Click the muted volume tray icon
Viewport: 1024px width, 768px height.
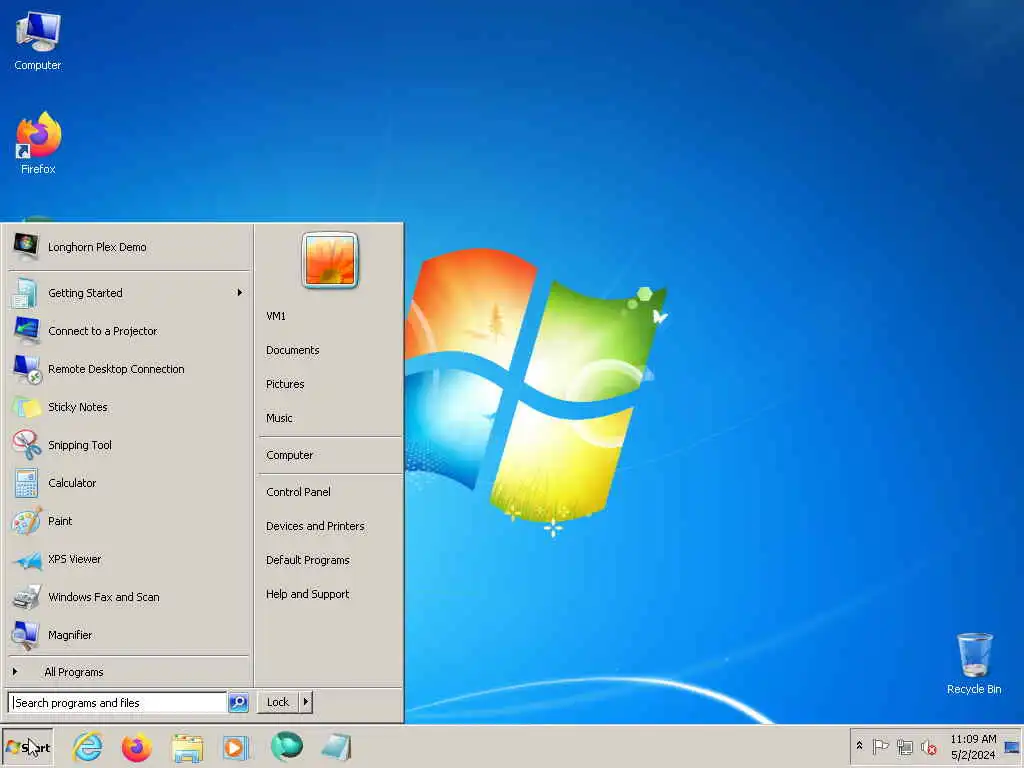[x=928, y=747]
